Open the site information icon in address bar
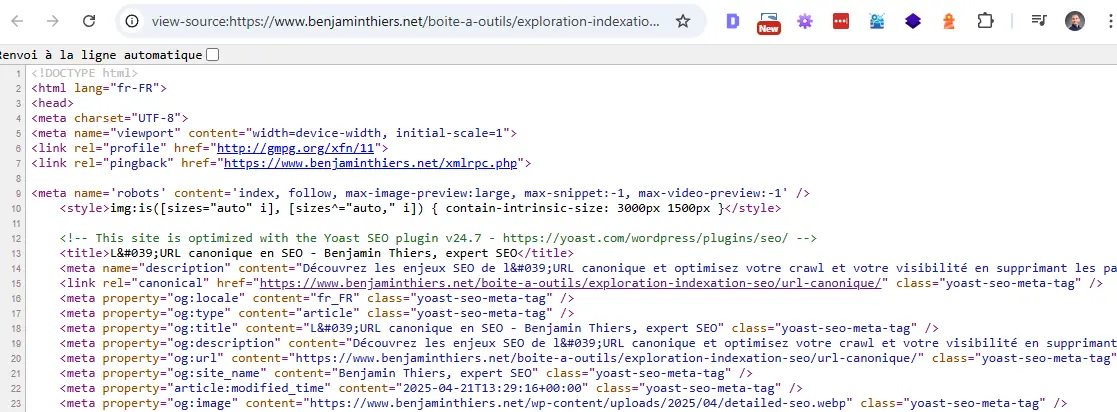Screen dimensions: 1117x412 pos(132,21)
